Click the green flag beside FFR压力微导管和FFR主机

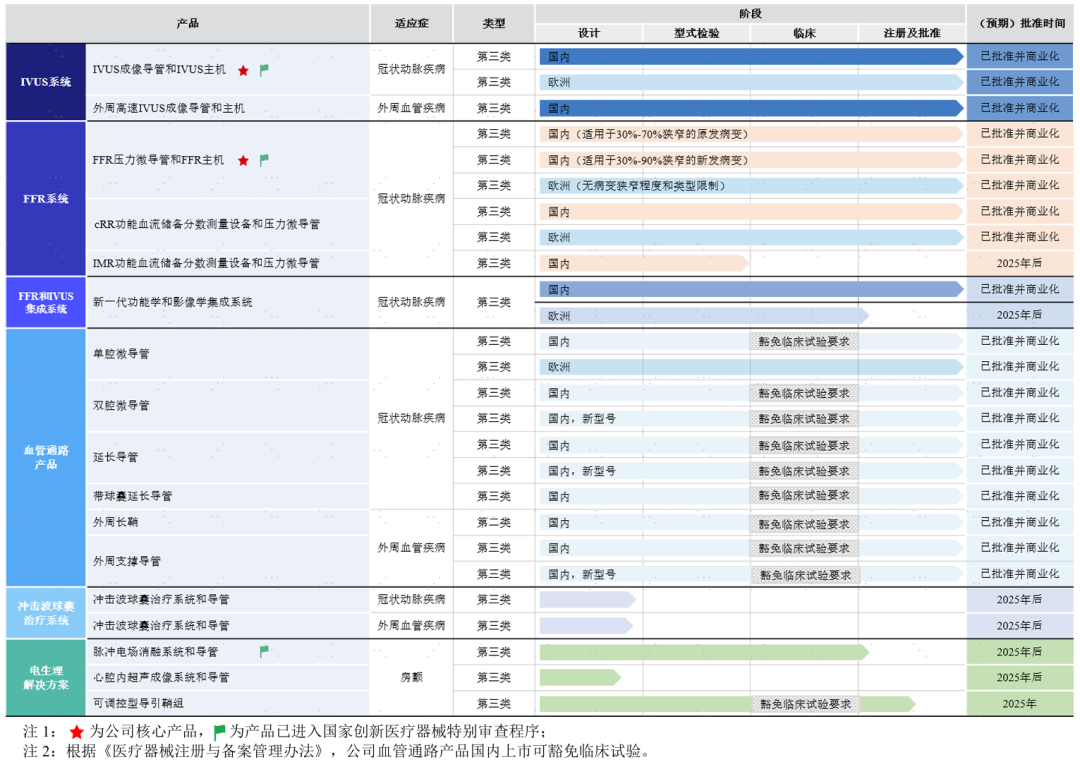264,160
